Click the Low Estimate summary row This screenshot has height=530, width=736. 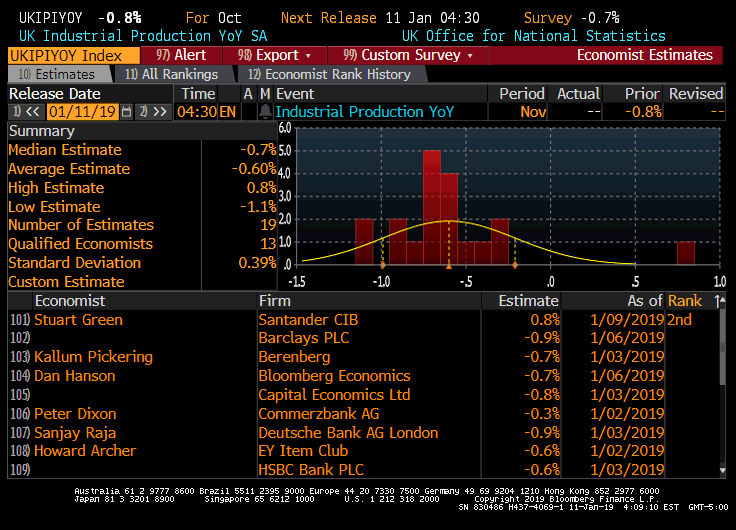click(142, 207)
